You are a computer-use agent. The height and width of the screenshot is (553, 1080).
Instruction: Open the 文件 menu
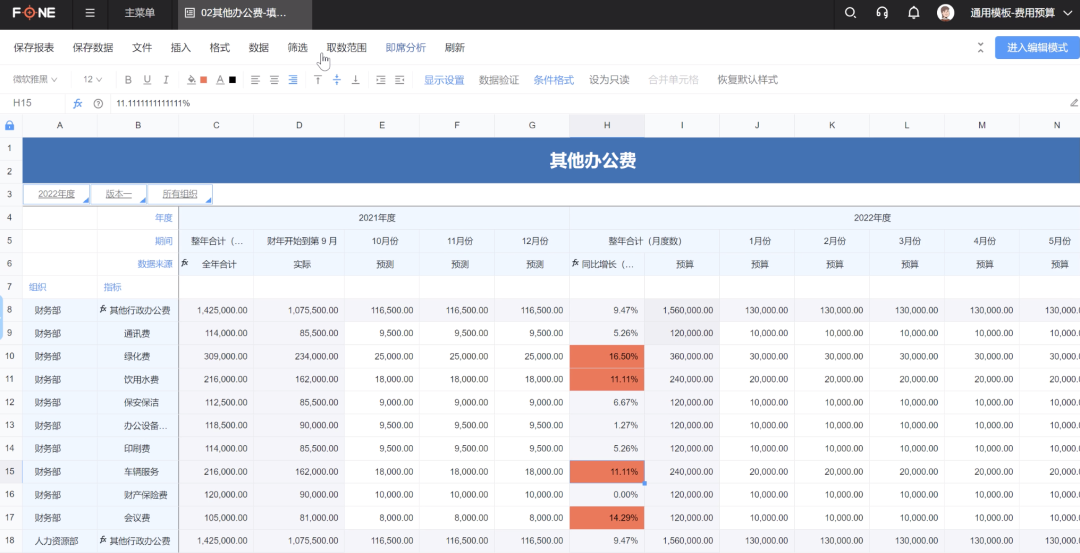(x=142, y=48)
